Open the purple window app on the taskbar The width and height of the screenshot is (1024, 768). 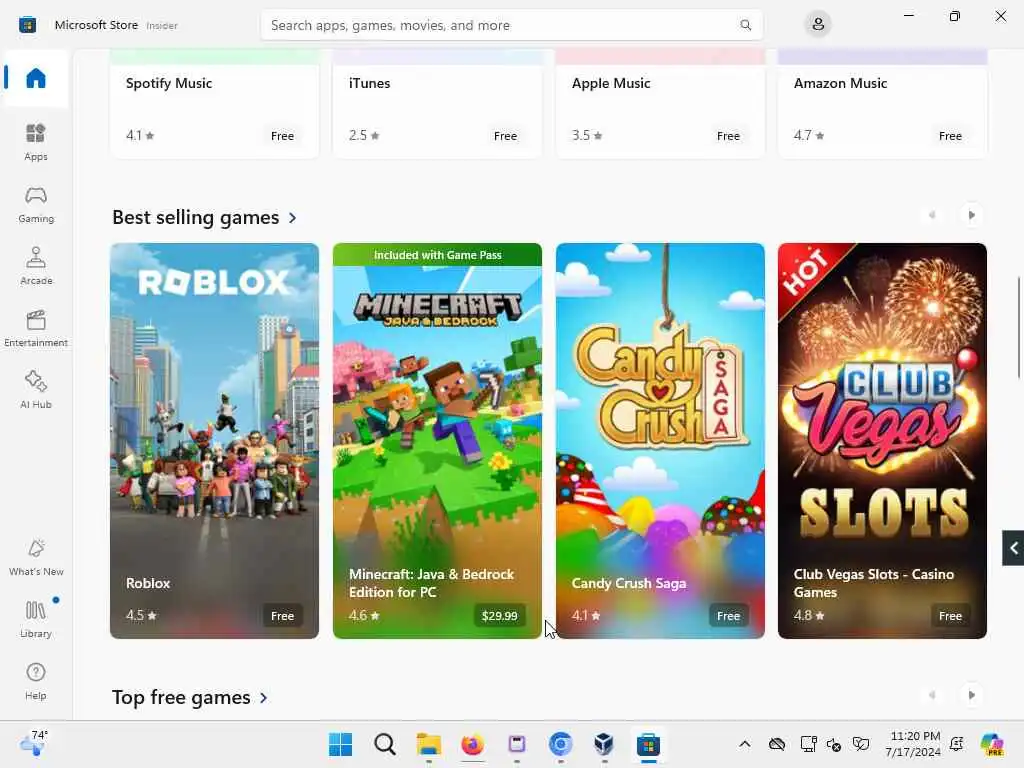click(x=517, y=744)
